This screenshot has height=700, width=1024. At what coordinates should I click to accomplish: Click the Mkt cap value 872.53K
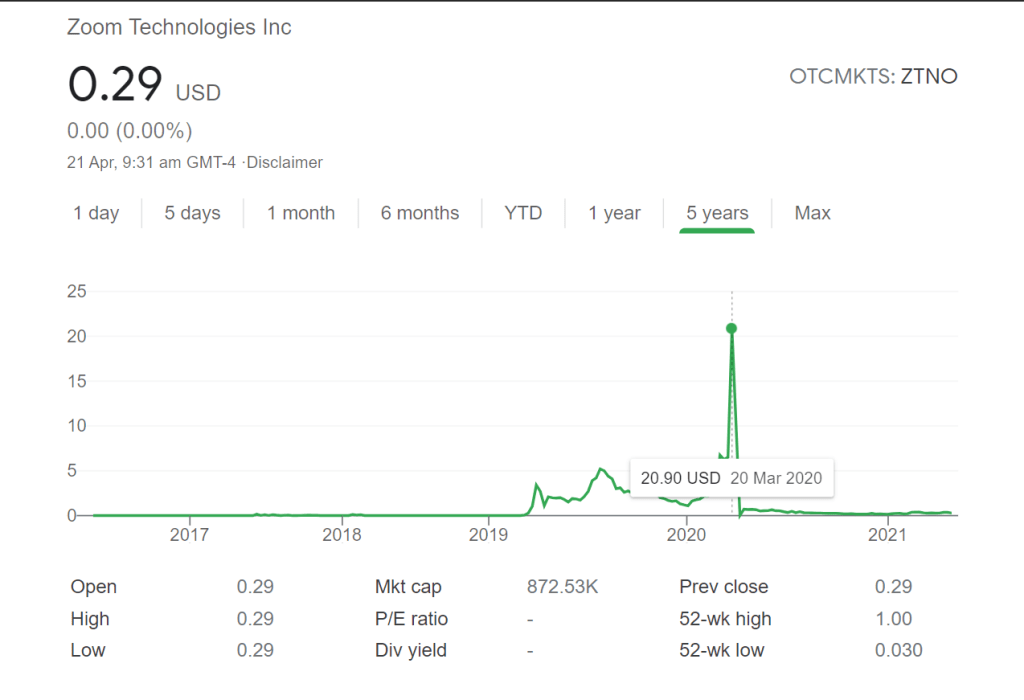tap(562, 587)
